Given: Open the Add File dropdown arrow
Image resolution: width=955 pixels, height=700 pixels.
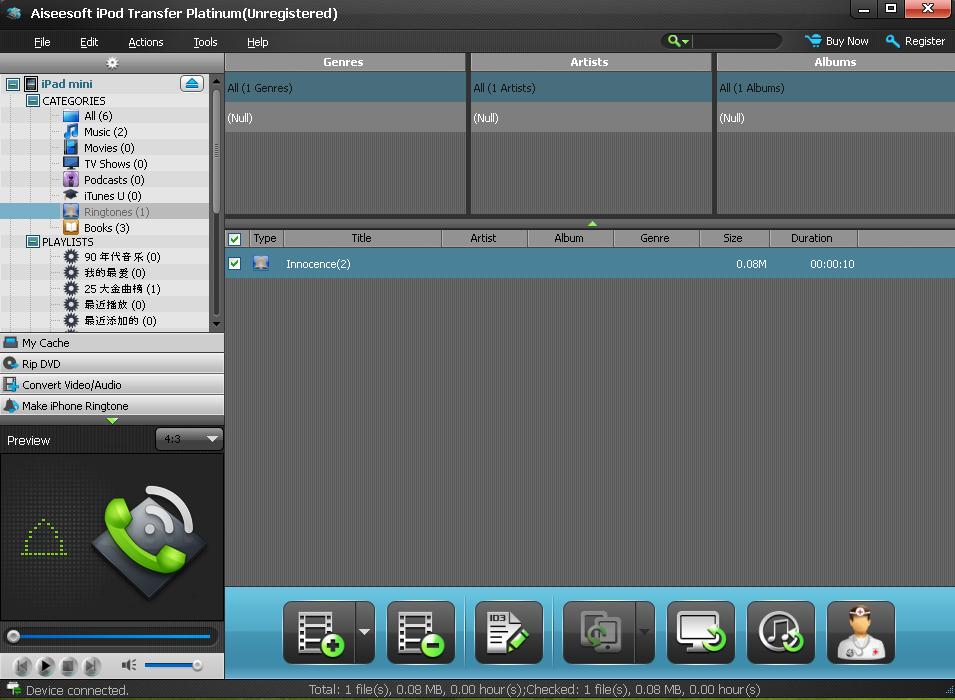Looking at the screenshot, I should (365, 632).
